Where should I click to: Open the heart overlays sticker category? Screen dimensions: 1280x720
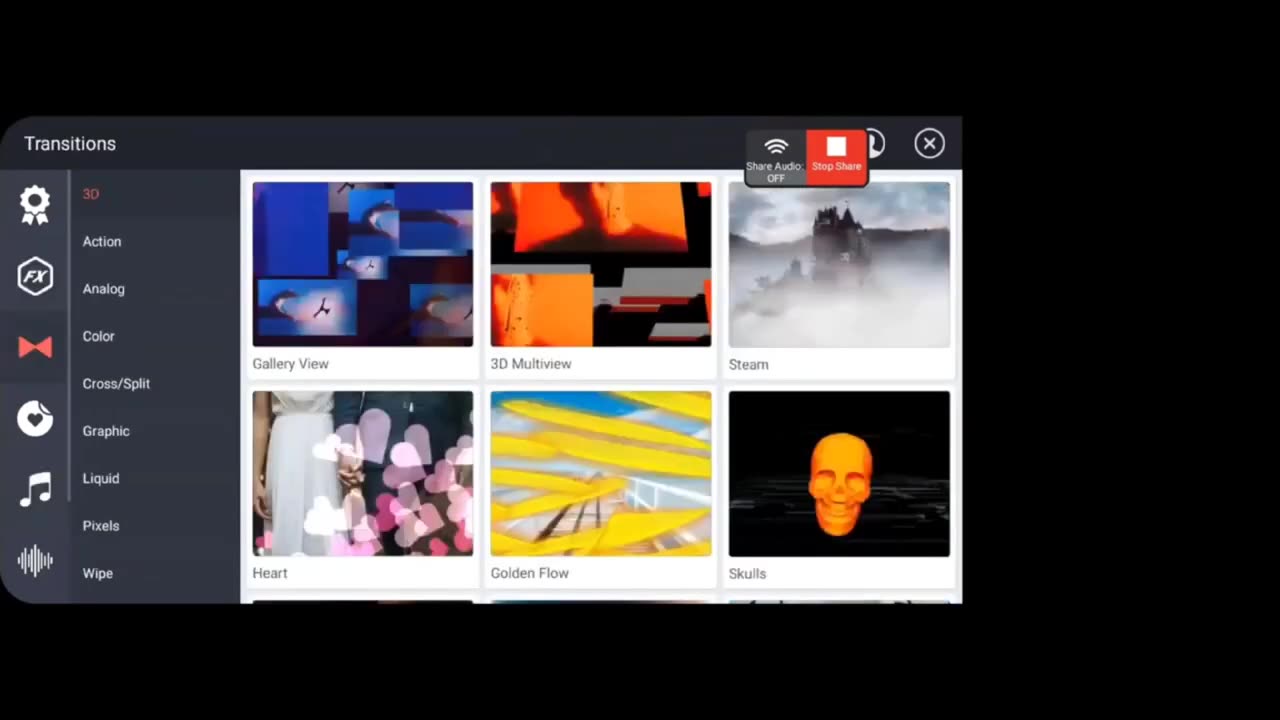tap(35, 418)
